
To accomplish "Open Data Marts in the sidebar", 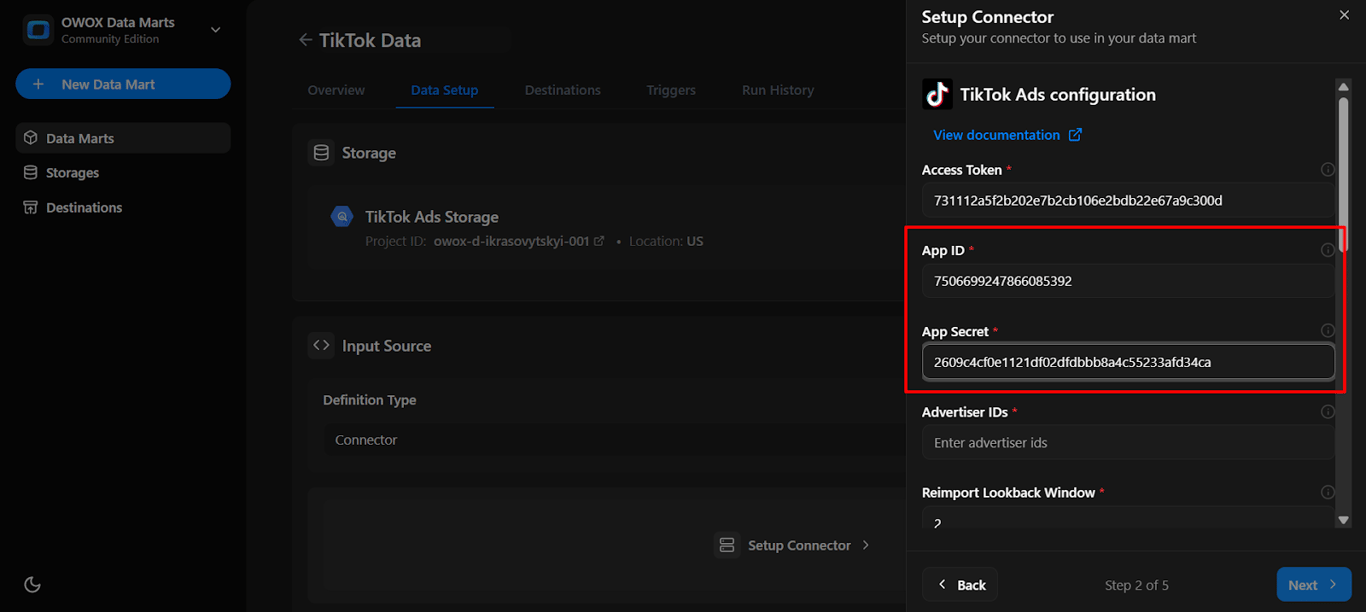I will [x=123, y=138].
